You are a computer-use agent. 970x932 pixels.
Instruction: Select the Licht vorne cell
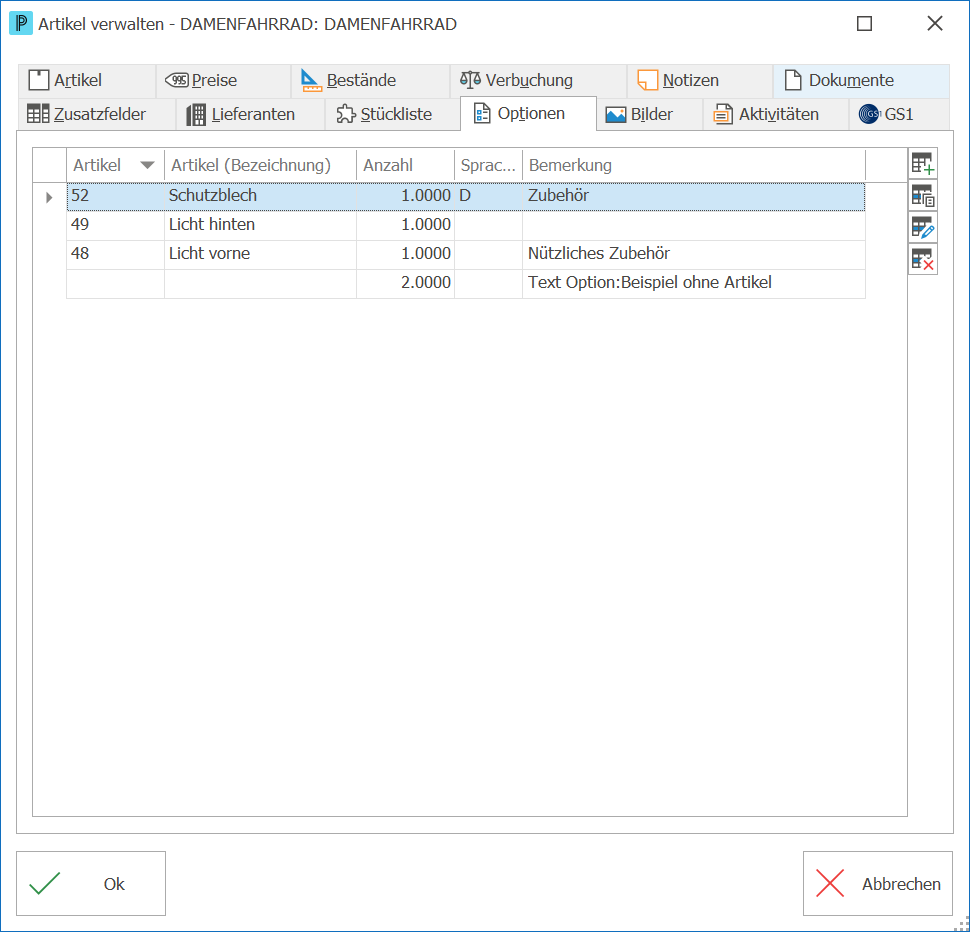click(260, 254)
